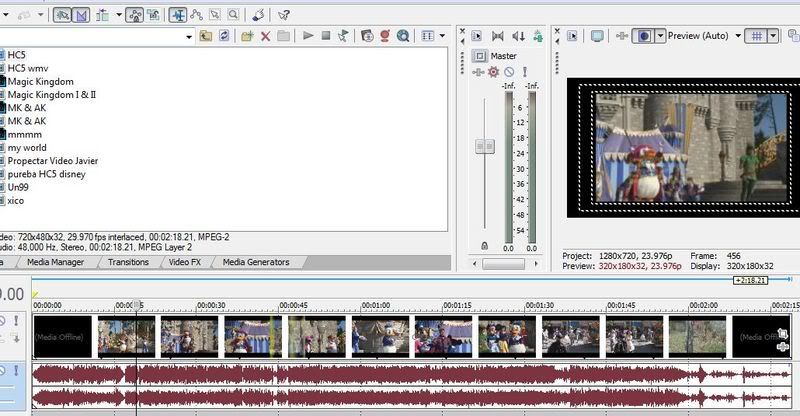Go up one folder level icon

point(206,36)
